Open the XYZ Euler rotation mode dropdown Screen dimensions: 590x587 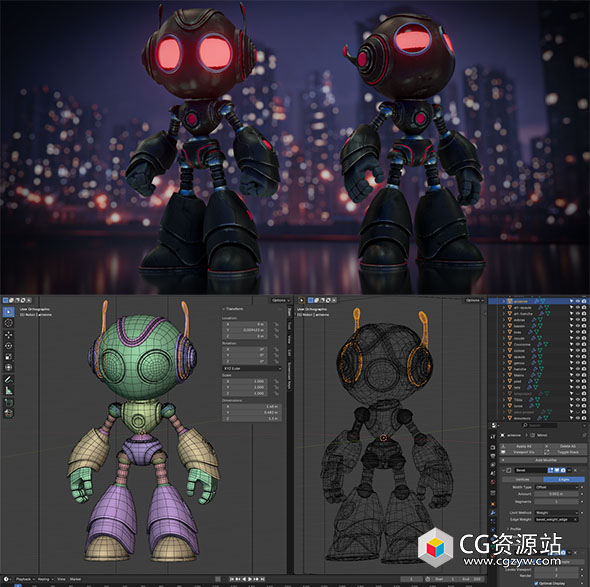252,368
